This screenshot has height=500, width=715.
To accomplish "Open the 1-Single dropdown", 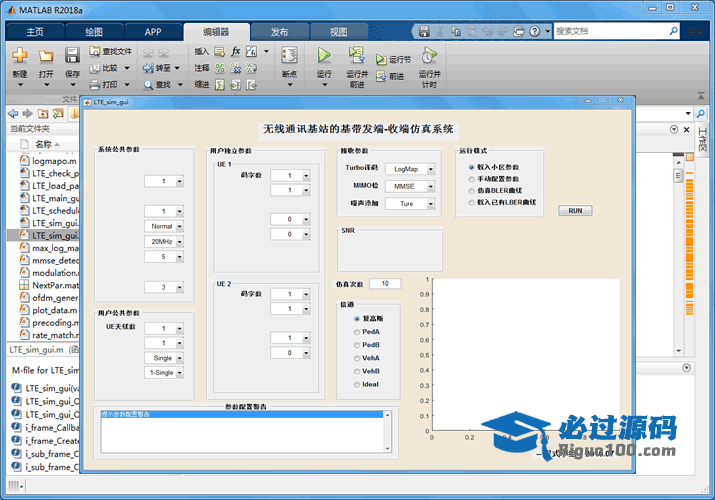I will (164, 373).
